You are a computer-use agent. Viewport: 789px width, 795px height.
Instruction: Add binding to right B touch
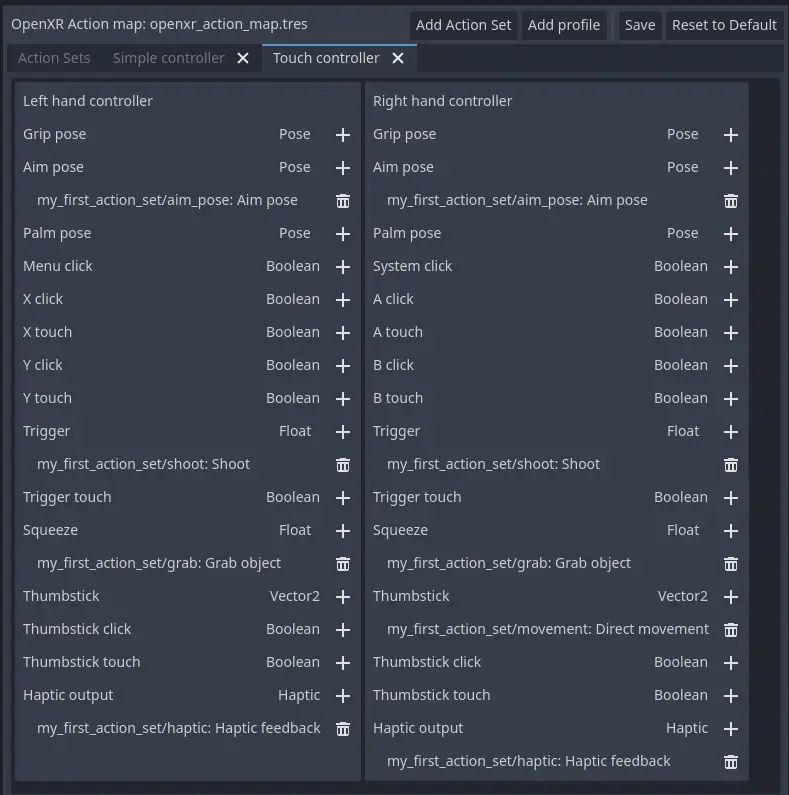731,399
